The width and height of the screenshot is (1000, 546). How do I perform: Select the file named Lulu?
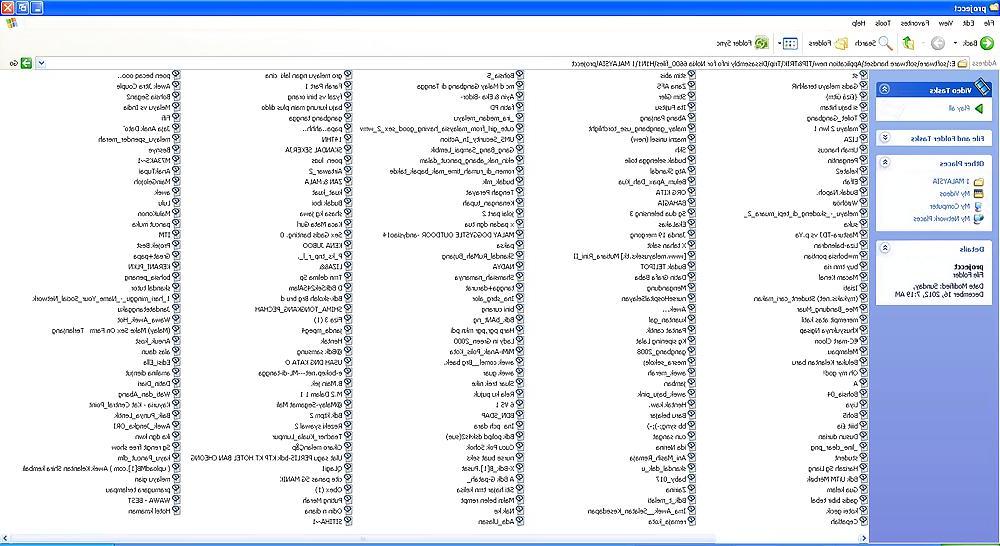coord(165,203)
